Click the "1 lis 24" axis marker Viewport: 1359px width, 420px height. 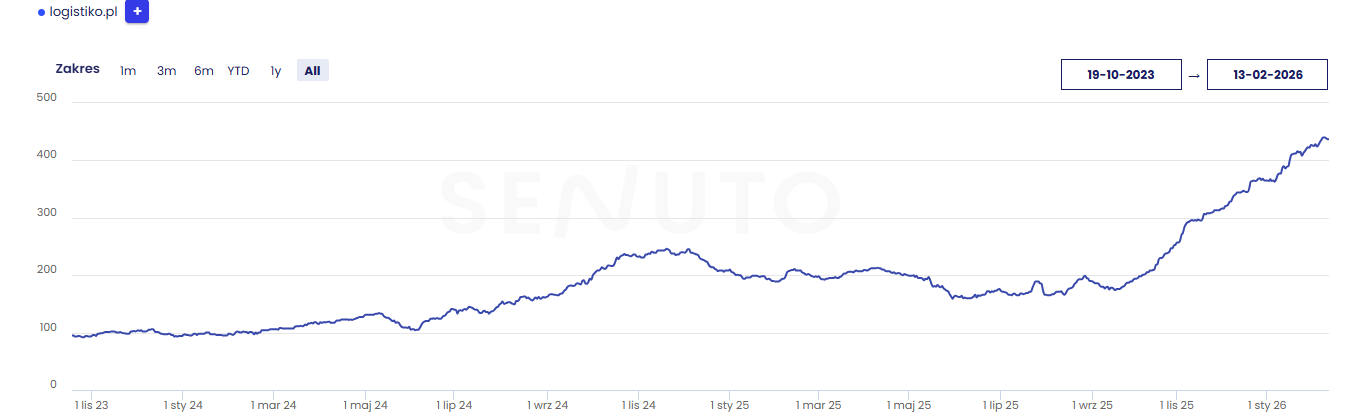(x=639, y=405)
